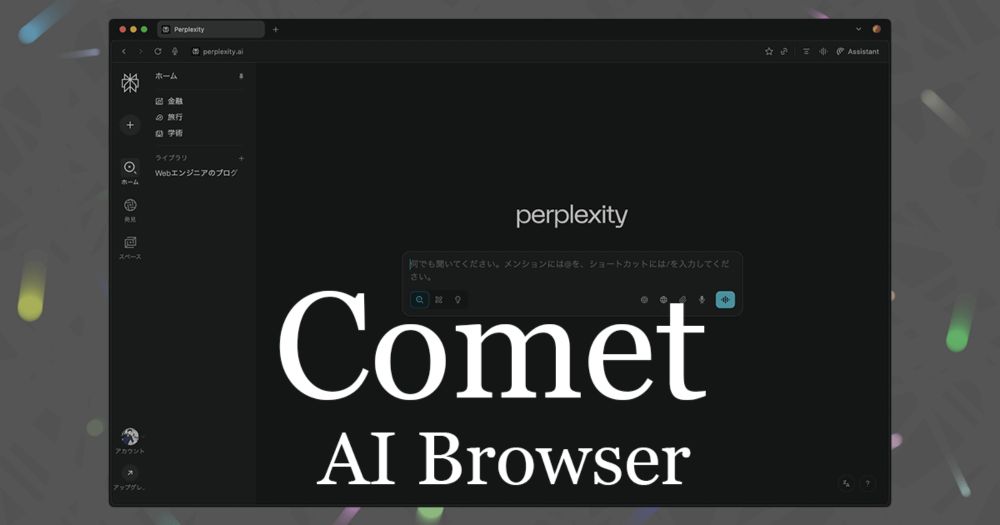Open the language translate icon at bottom right
1000x525 pixels.
pos(846,484)
